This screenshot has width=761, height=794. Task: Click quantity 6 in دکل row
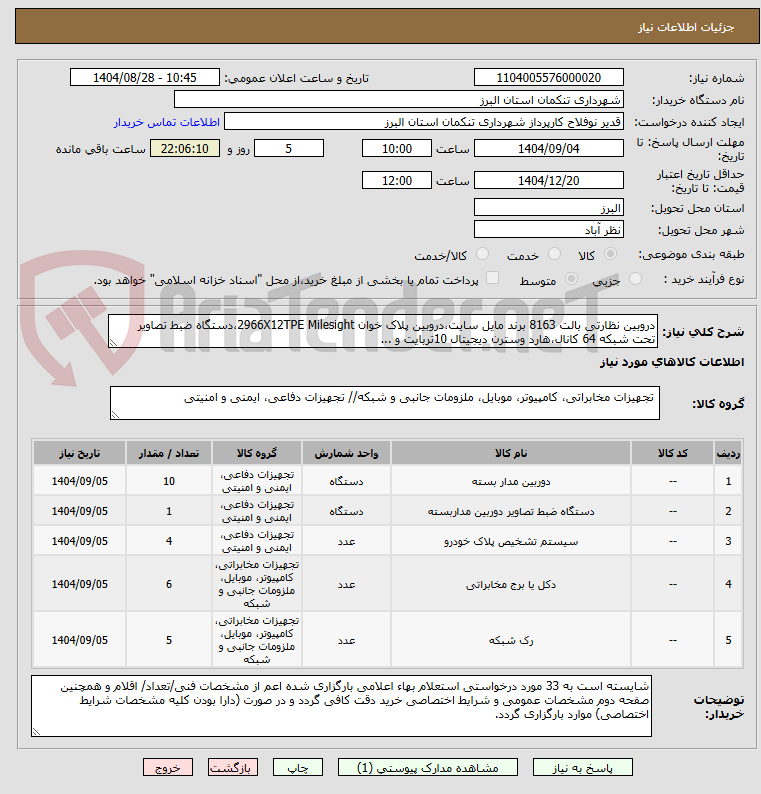coord(169,584)
